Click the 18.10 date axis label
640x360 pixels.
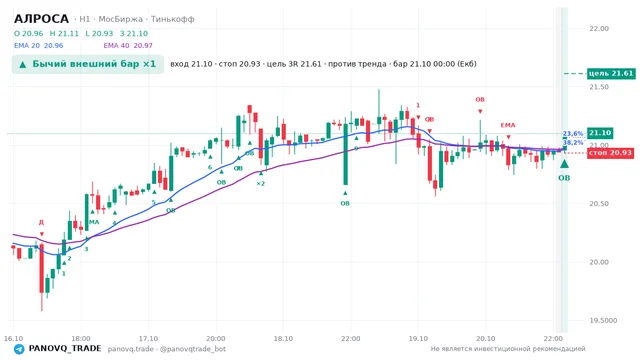click(283, 338)
